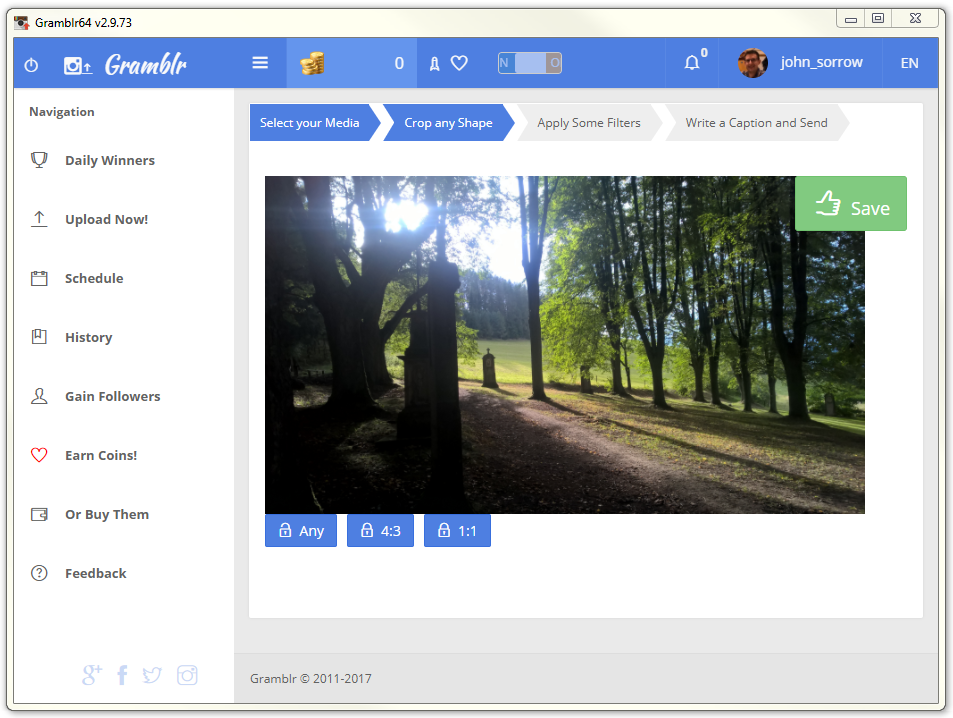
Task: Click the trophy icon beside Daily Winners
Action: pos(39,160)
